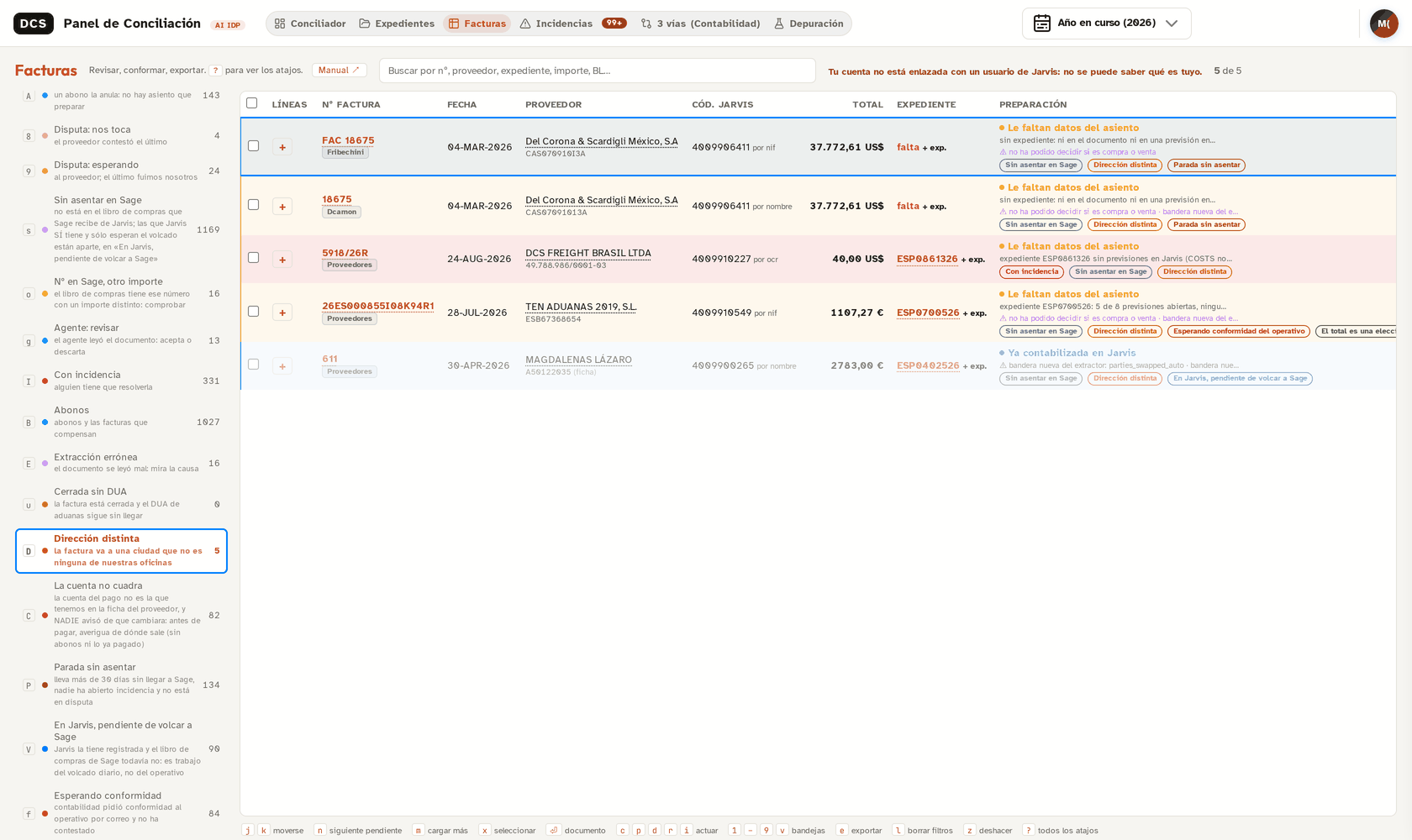The image size is (1412, 840).
Task: Switch to Incidencias tab
Action: pos(572,24)
